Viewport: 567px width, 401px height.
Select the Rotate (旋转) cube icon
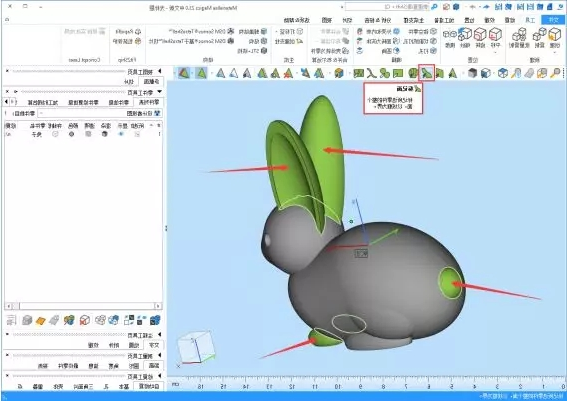tap(480, 34)
